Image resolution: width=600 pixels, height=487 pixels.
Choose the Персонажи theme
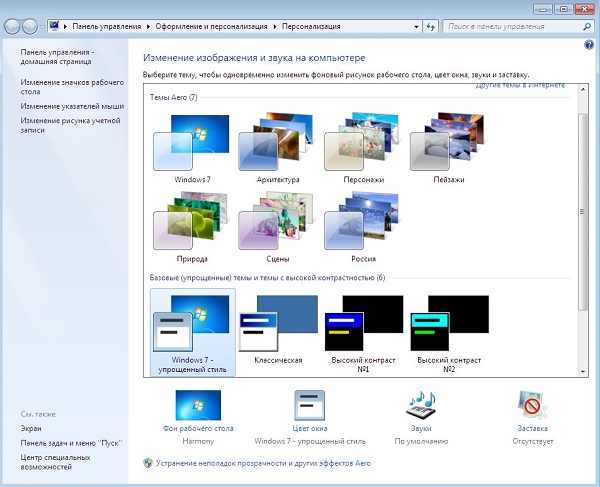click(x=363, y=148)
